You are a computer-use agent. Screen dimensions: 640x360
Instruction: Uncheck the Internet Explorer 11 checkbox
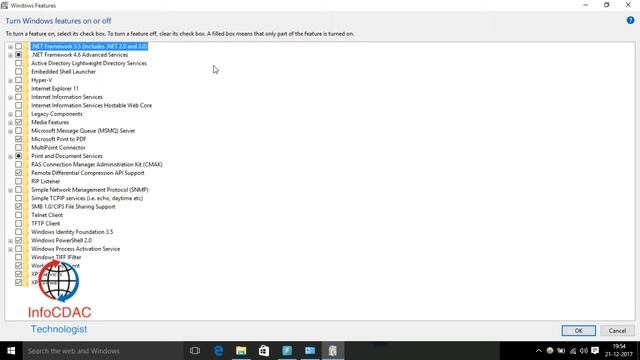pos(18,89)
